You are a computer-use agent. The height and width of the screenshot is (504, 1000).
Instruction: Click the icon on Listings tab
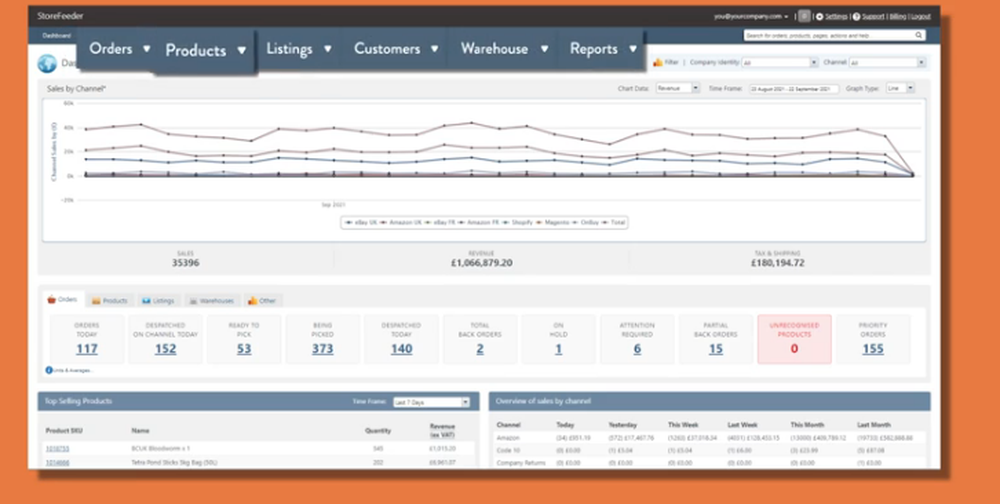pos(146,300)
